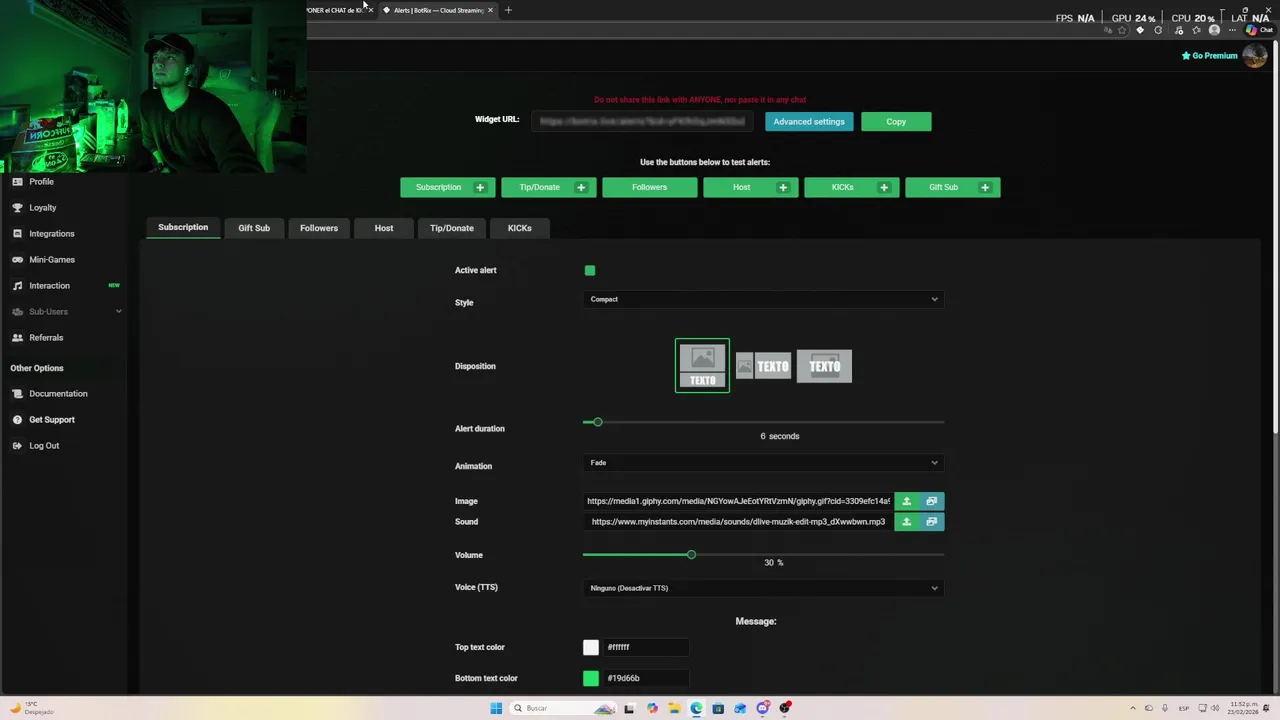Click the #19d66b color hex field
The image size is (1280, 720).
point(645,679)
